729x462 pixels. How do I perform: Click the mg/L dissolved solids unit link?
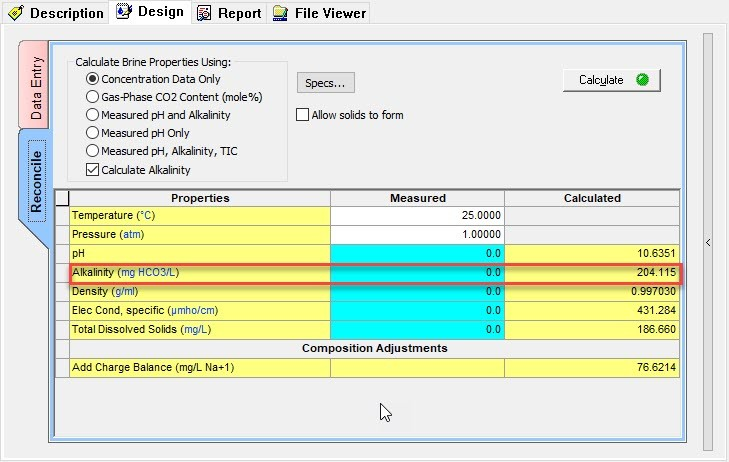point(196,330)
